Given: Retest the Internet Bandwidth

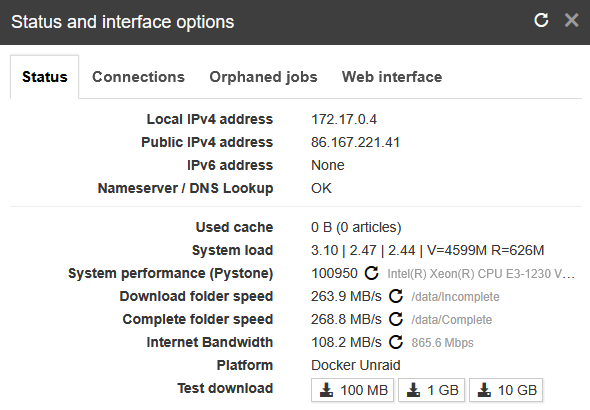Looking at the screenshot, I should coord(396,342).
